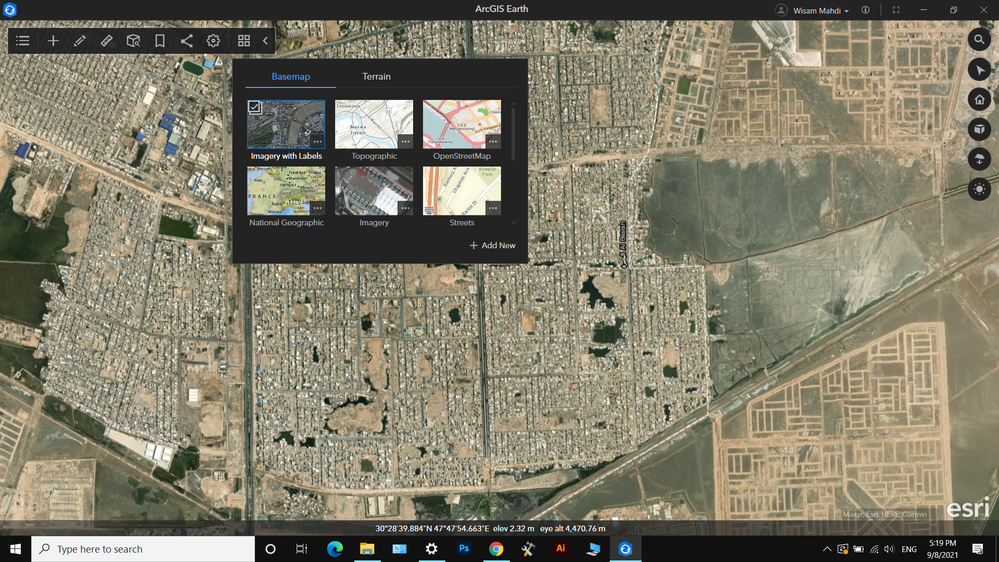The height and width of the screenshot is (562, 999).
Task: Launch Microsoft Edge from taskbar
Action: coord(334,549)
